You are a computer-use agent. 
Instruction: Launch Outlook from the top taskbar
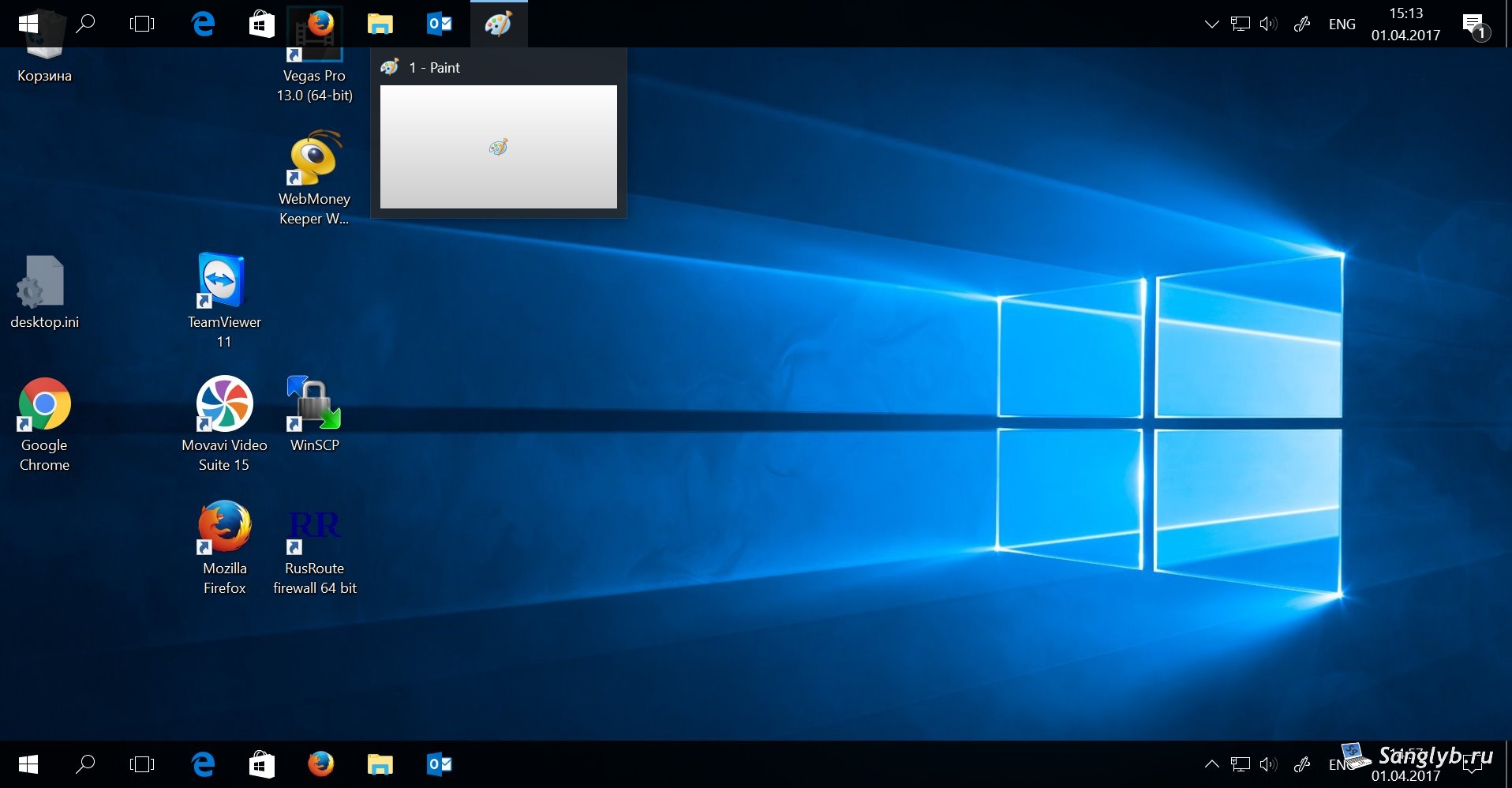coord(440,24)
